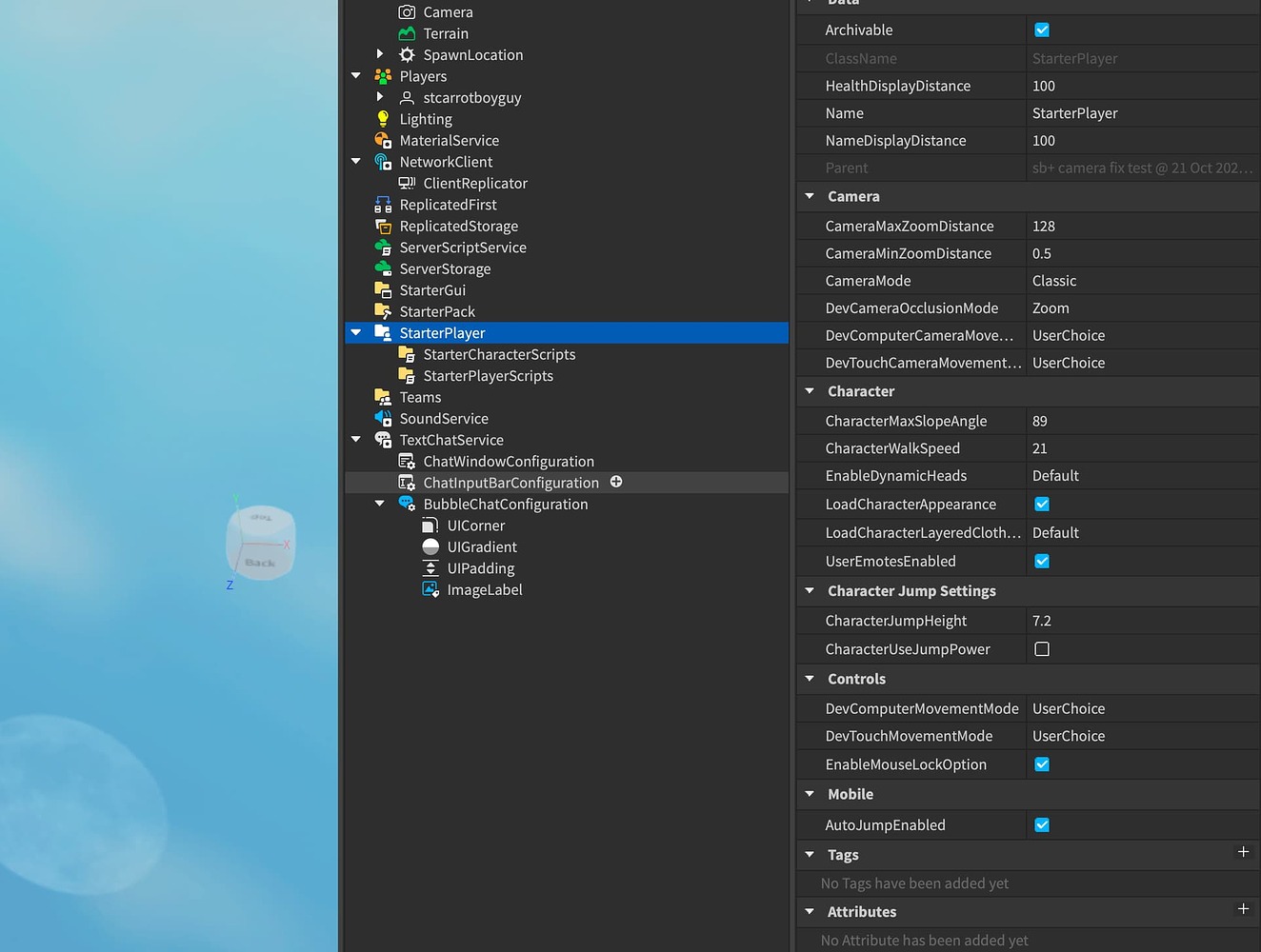1261x952 pixels.
Task: Click the Terrain icon in Explorer
Action: [407, 33]
